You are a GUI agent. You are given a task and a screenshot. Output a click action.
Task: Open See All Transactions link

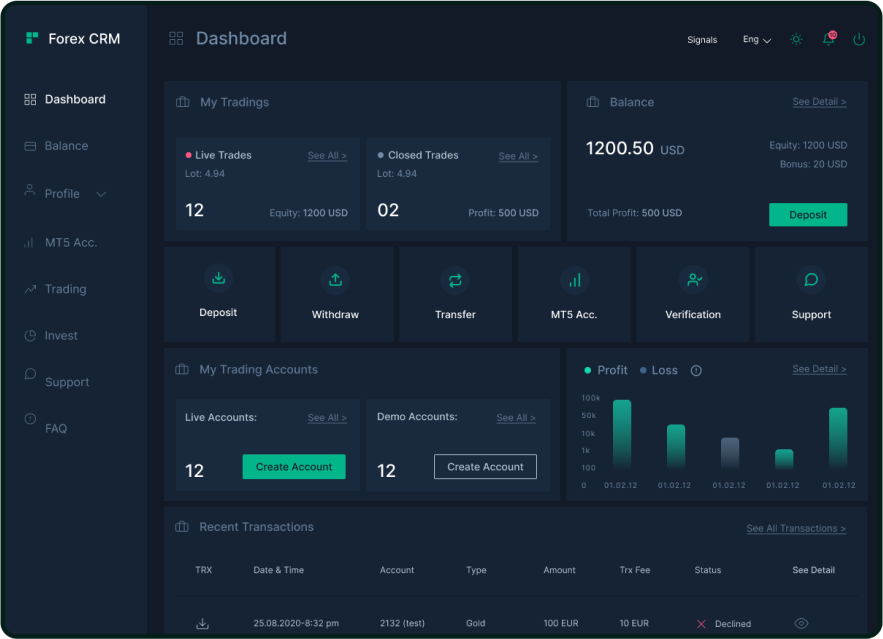(796, 529)
